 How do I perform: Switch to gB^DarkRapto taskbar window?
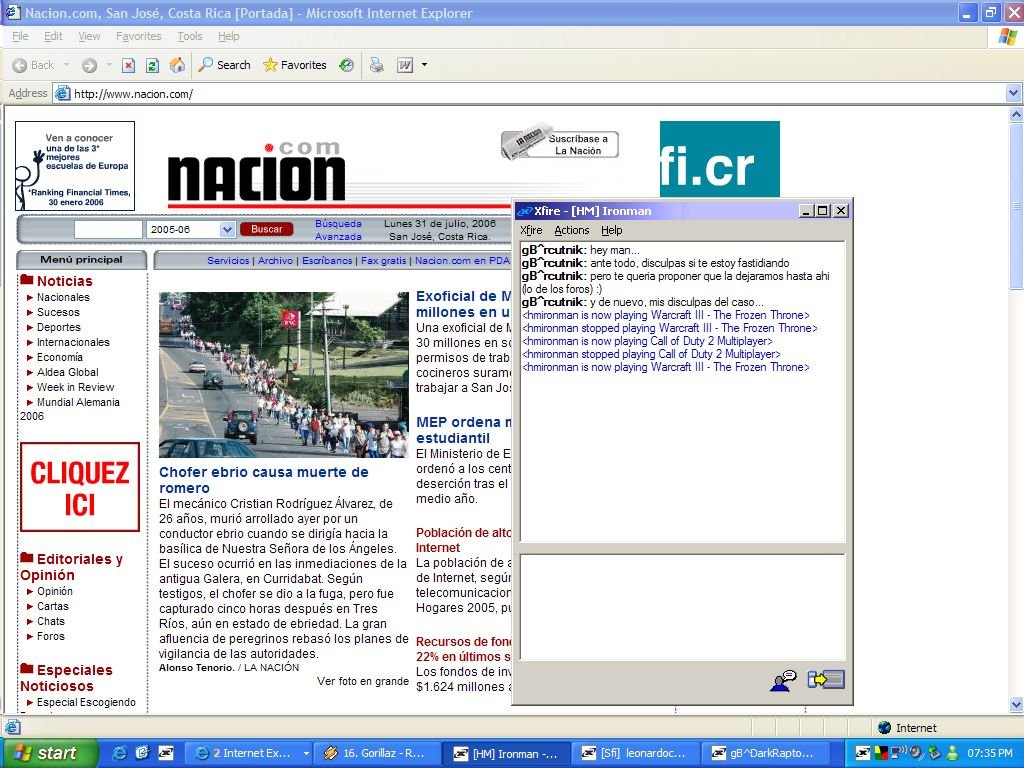tap(764, 753)
